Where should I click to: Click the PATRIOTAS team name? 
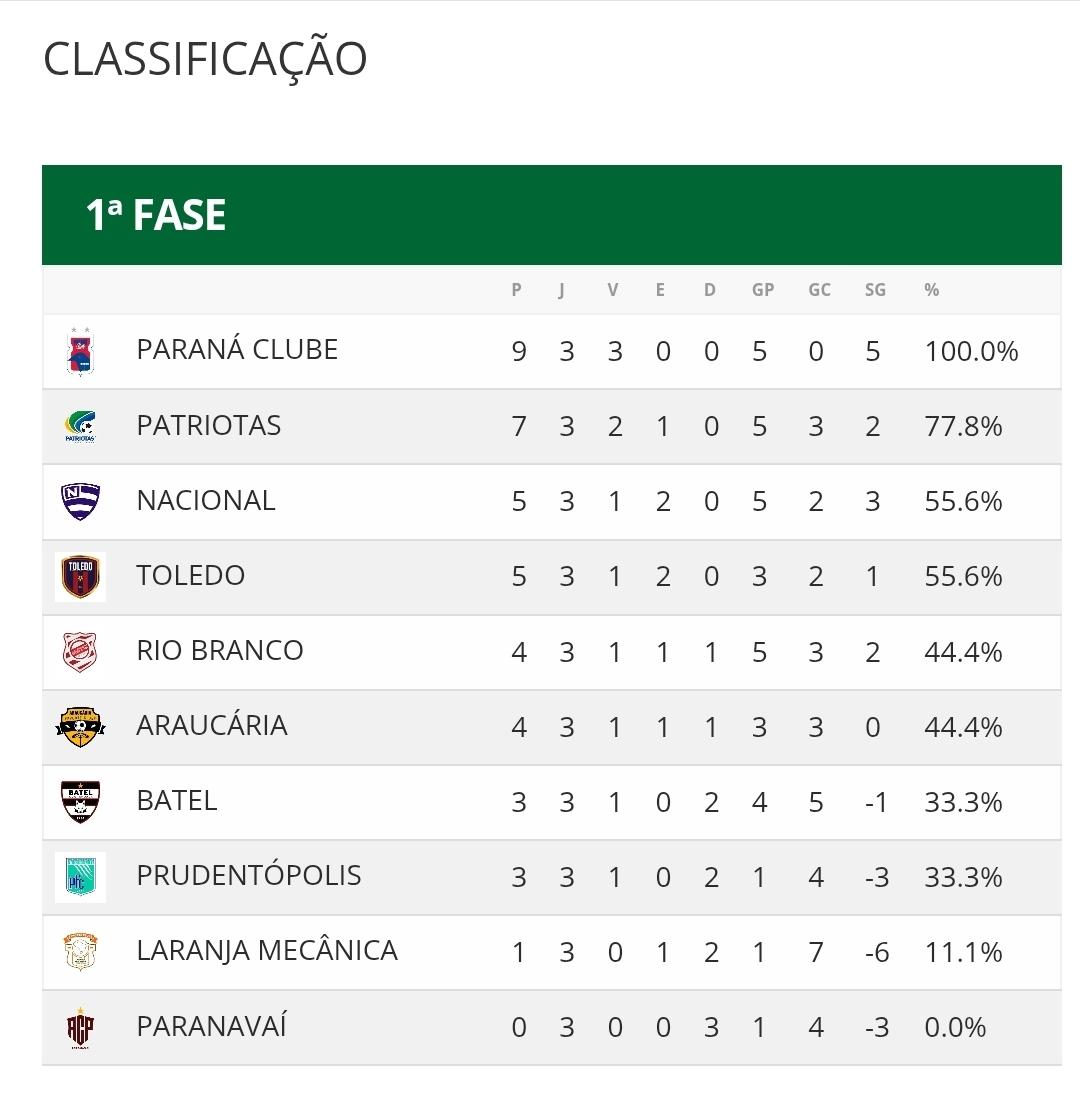coord(208,426)
